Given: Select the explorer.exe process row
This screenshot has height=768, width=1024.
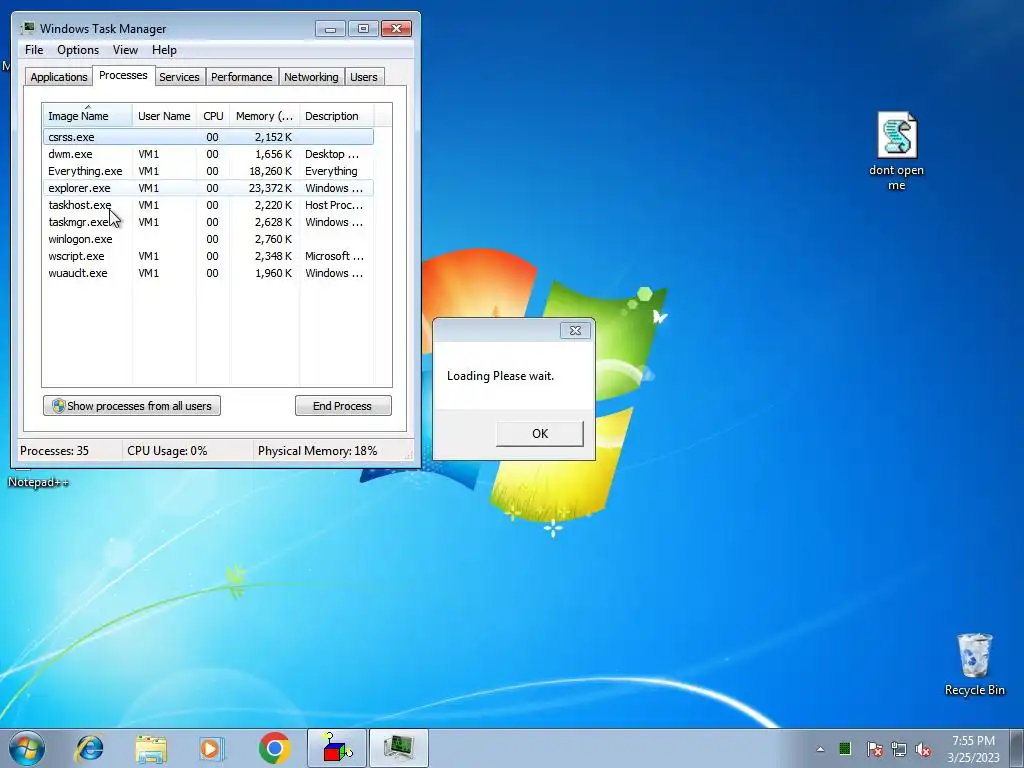Looking at the screenshot, I should (208, 188).
